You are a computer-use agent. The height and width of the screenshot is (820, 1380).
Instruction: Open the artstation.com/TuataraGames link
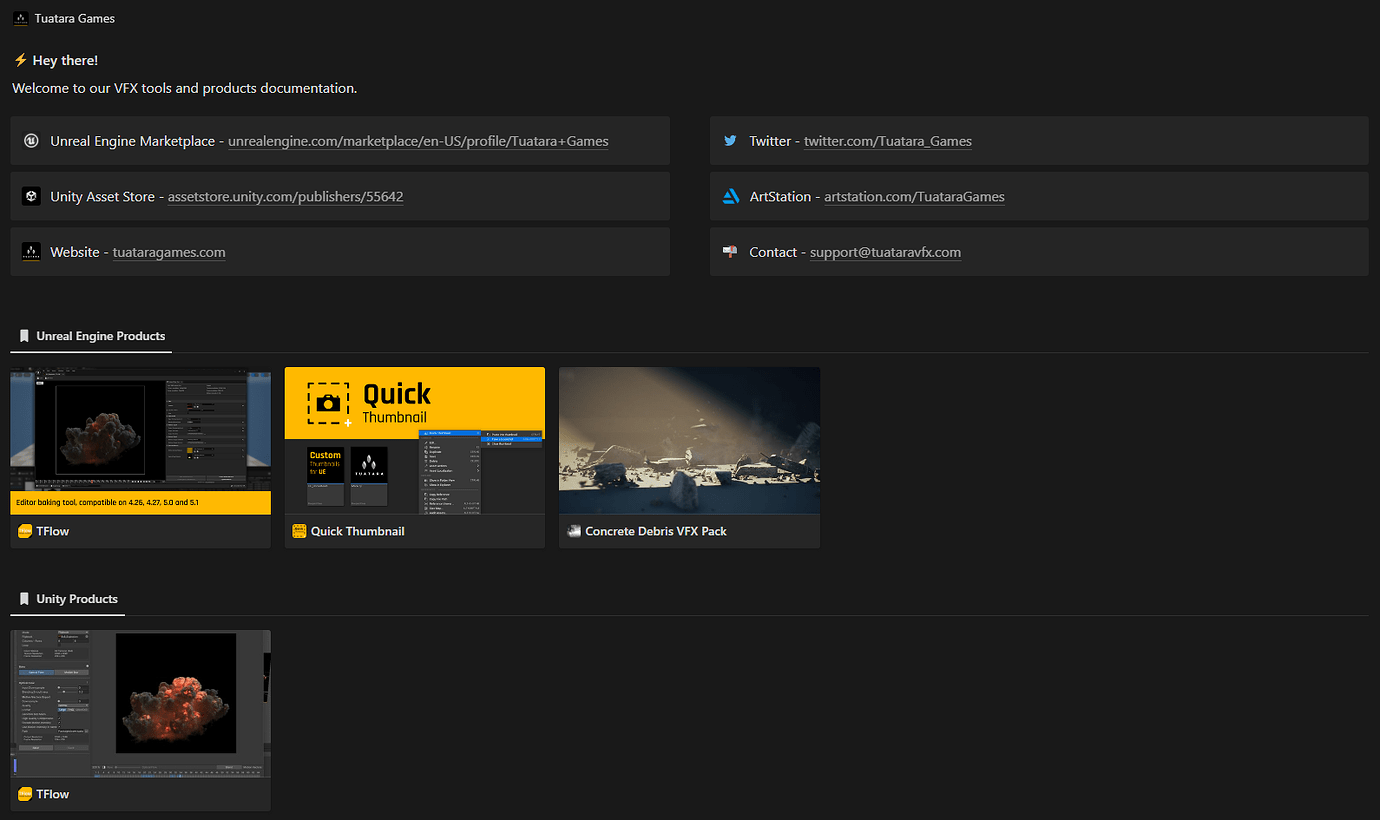[x=914, y=196]
